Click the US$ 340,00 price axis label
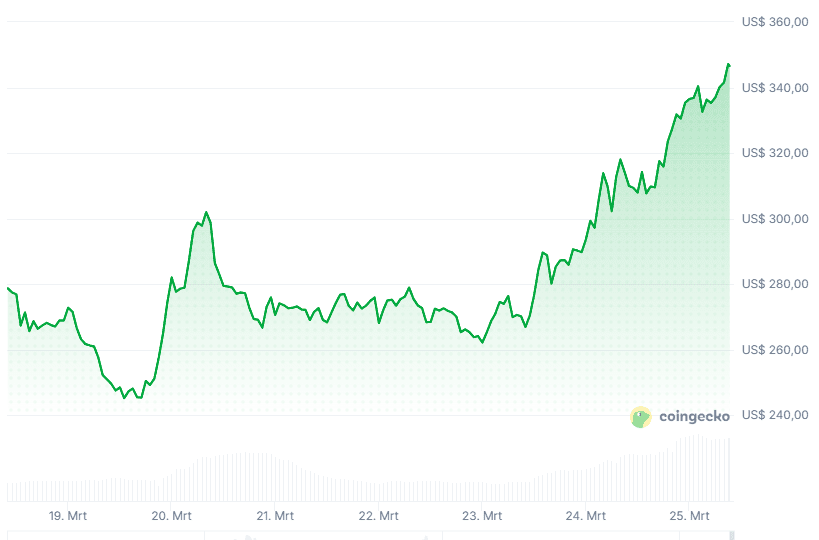The image size is (819, 540). pyautogui.click(x=774, y=88)
